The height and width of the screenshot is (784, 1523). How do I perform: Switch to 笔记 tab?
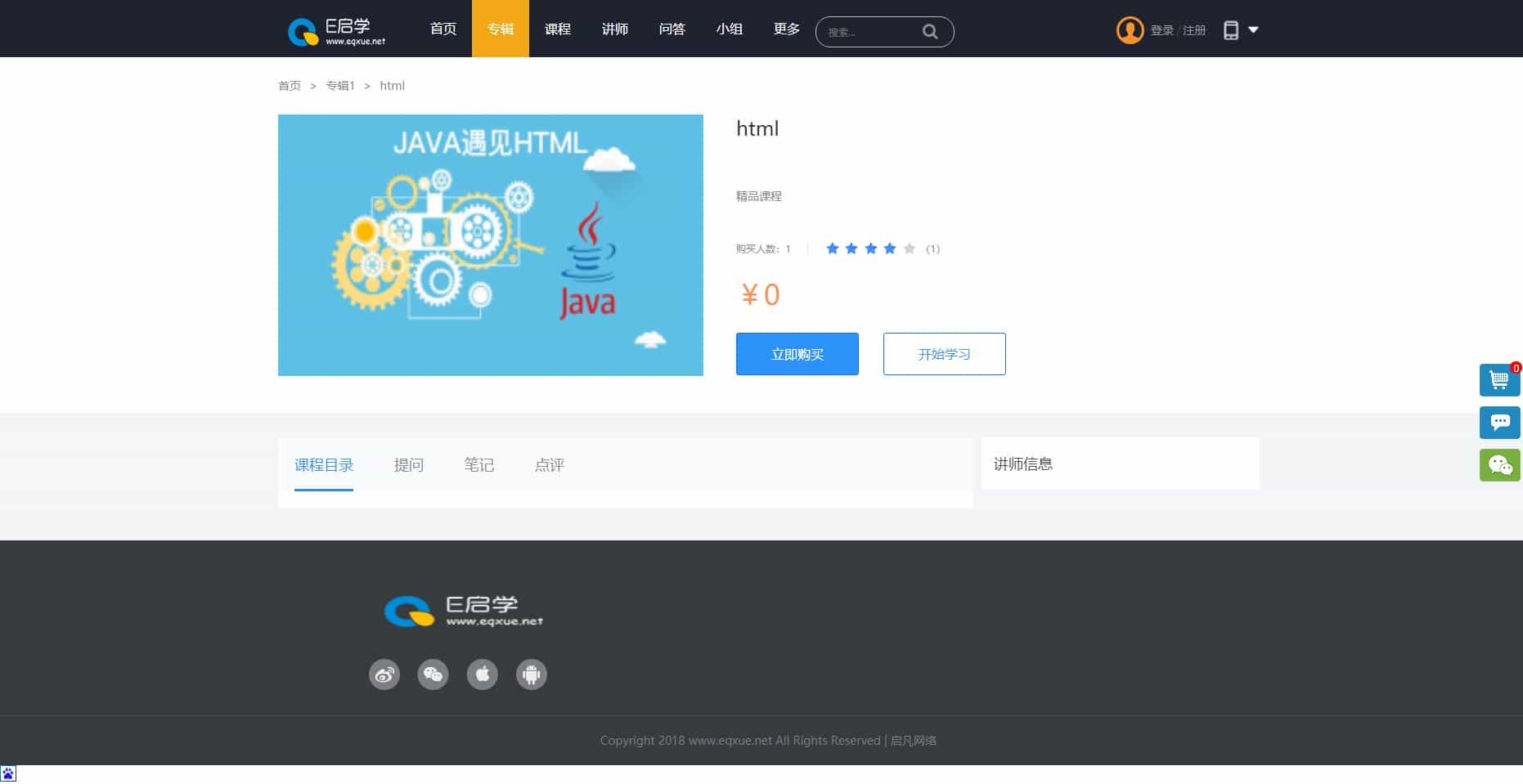click(x=479, y=465)
